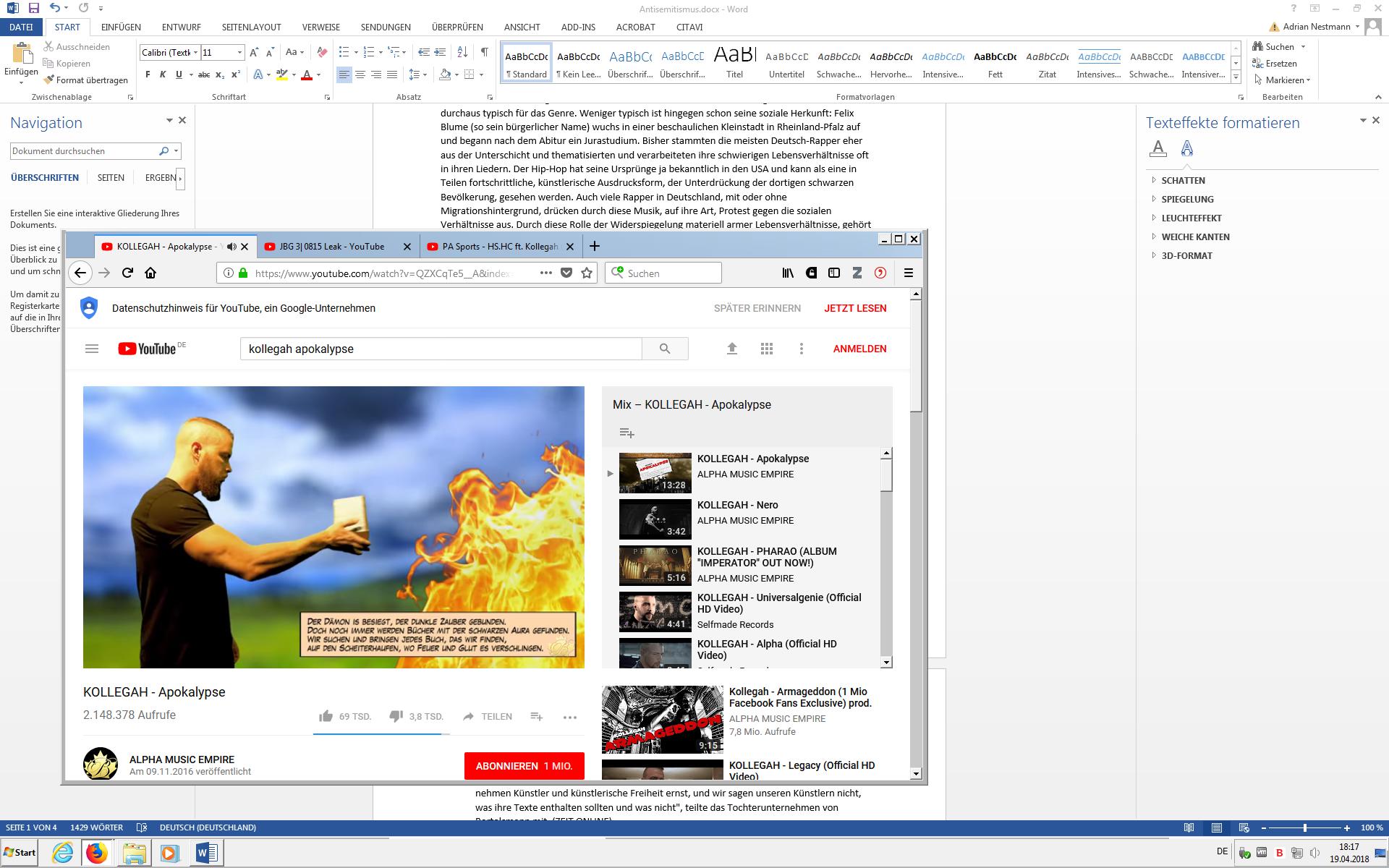Open font size dropdown
1389x868 pixels.
(240, 52)
